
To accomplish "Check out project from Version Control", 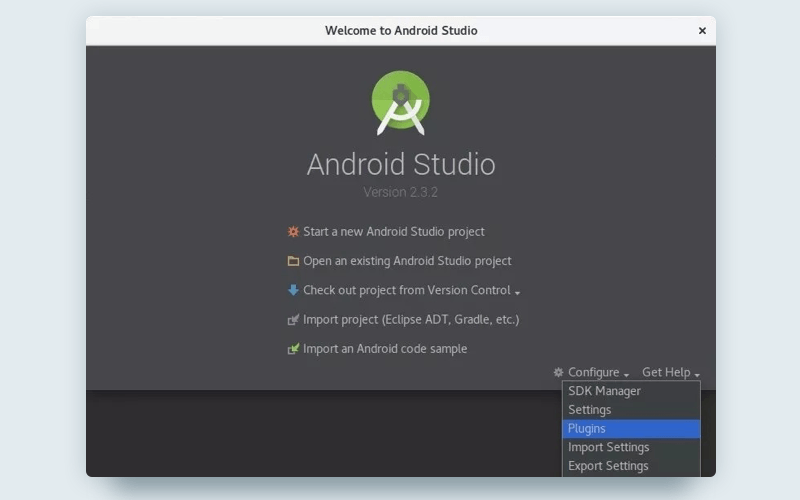I will click(x=407, y=290).
